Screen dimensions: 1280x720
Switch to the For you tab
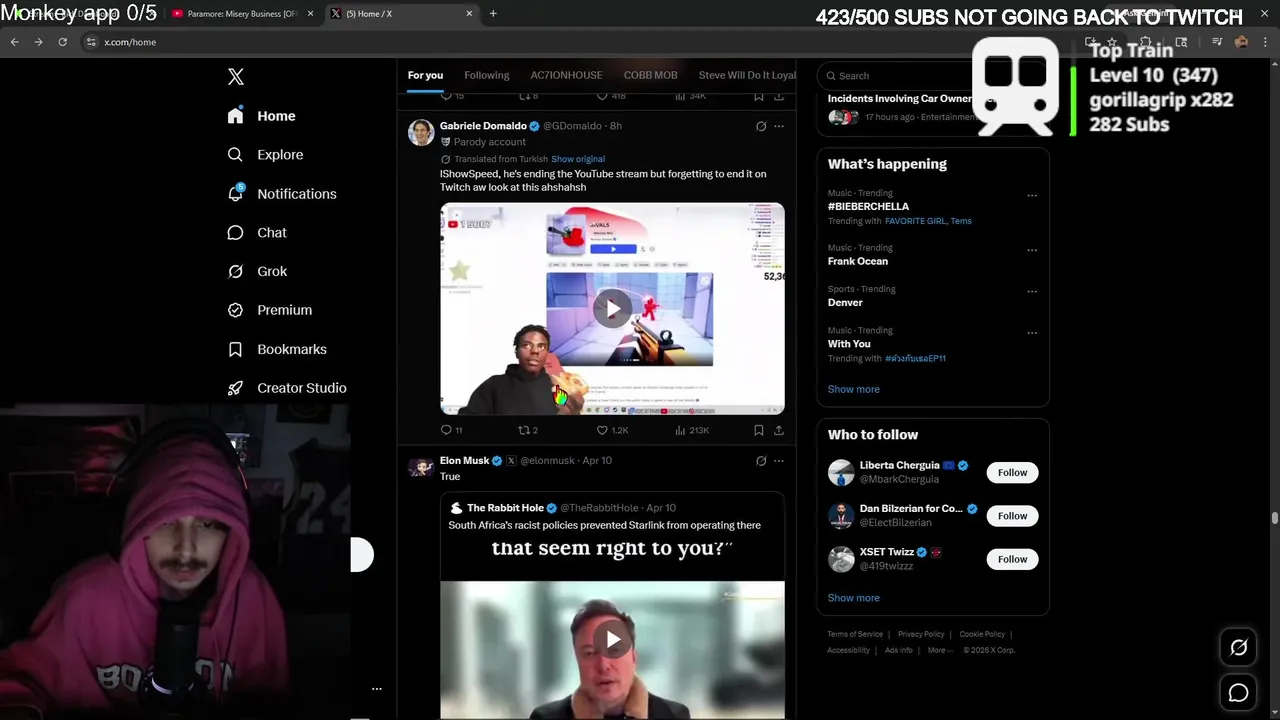(425, 75)
